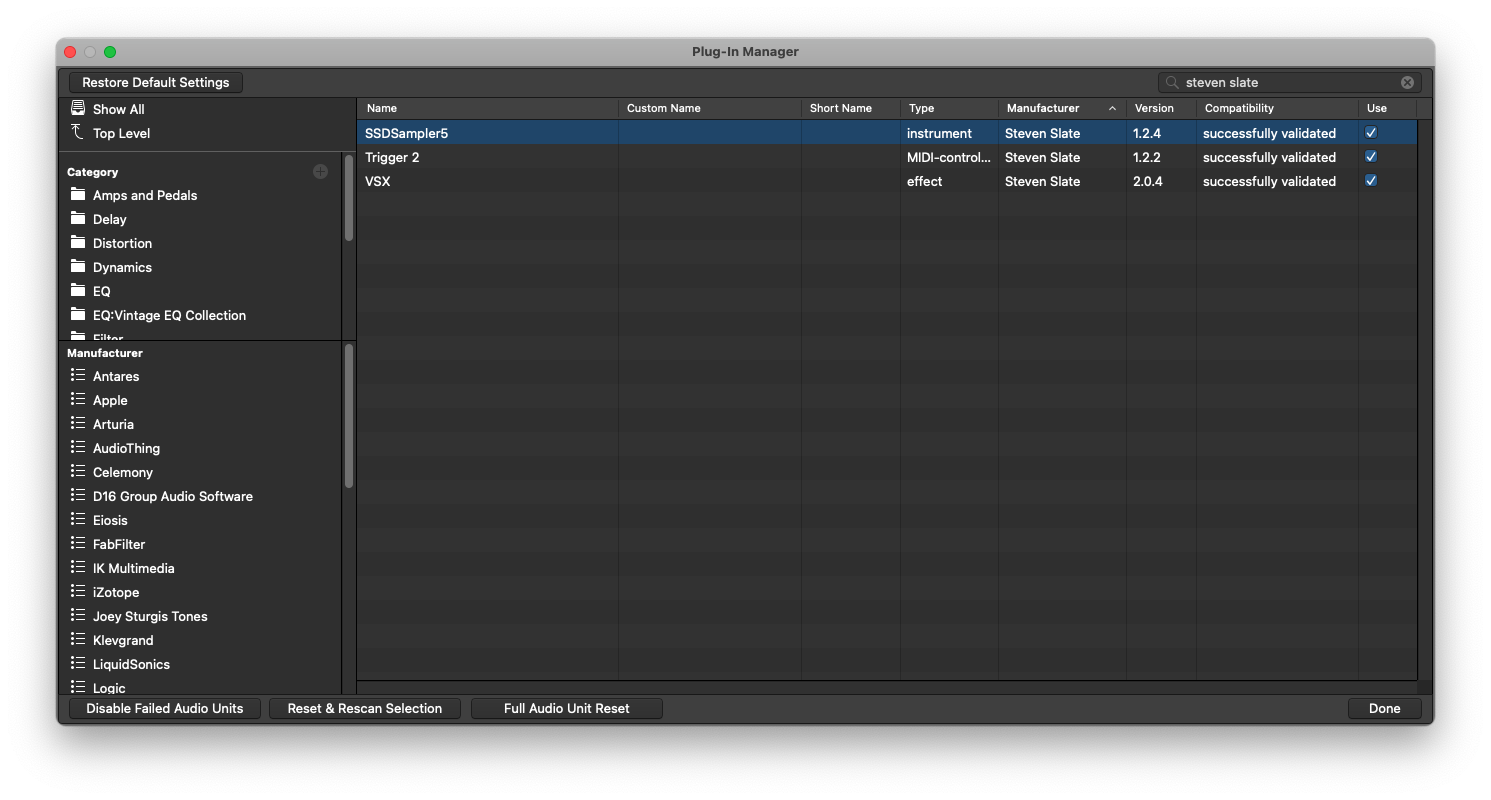
Task: Click the Dynamics folder icon
Action: tap(78, 266)
